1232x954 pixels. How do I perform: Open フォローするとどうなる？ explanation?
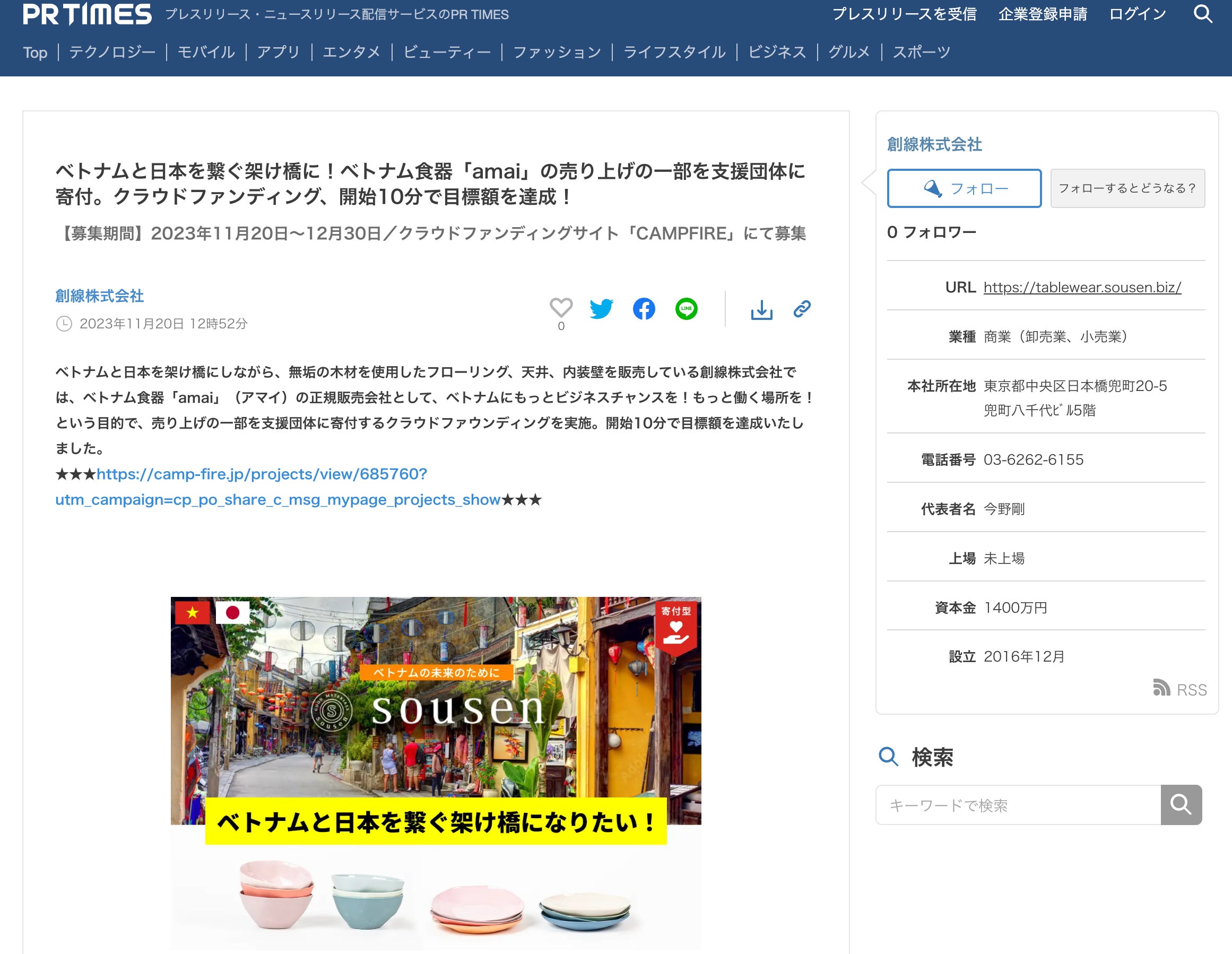(x=1127, y=188)
